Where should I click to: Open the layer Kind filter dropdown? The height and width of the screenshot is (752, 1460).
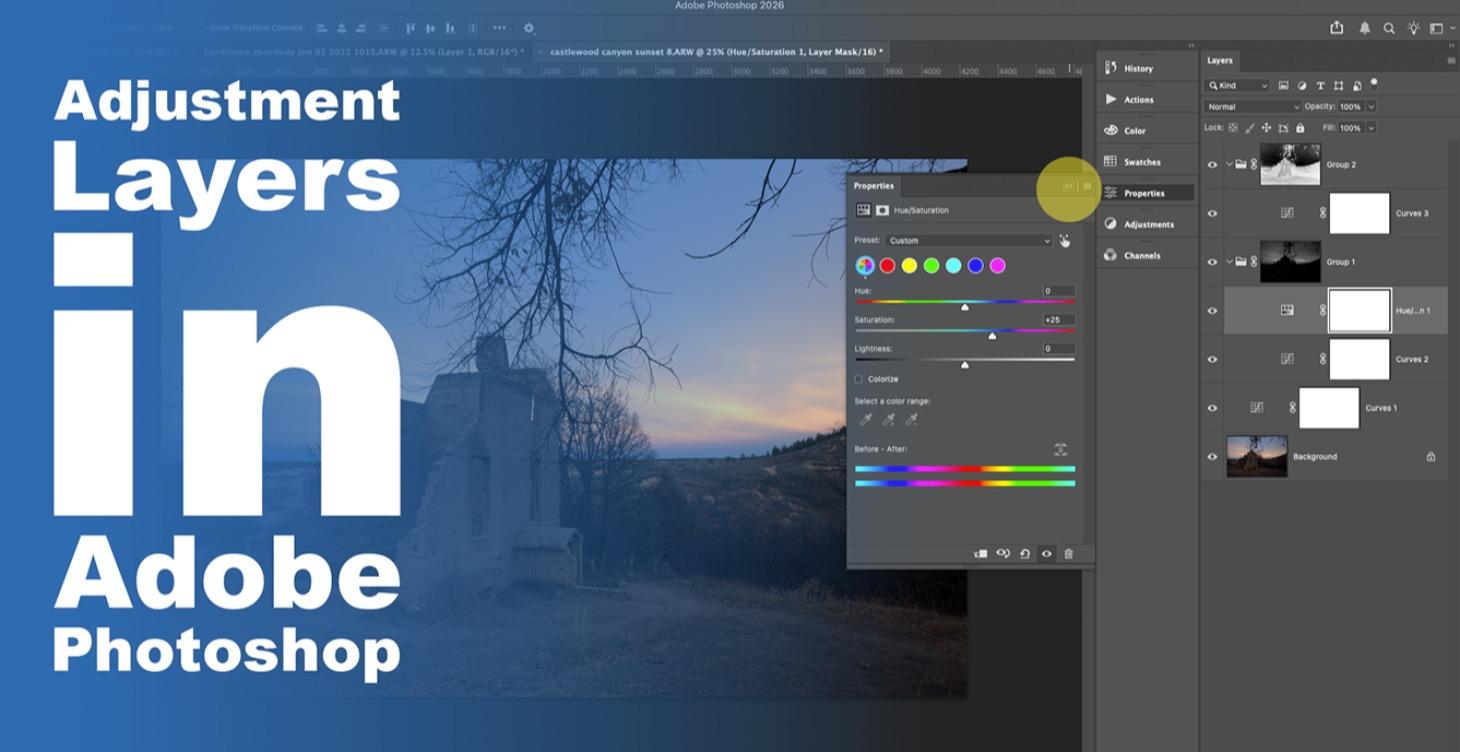click(1238, 86)
